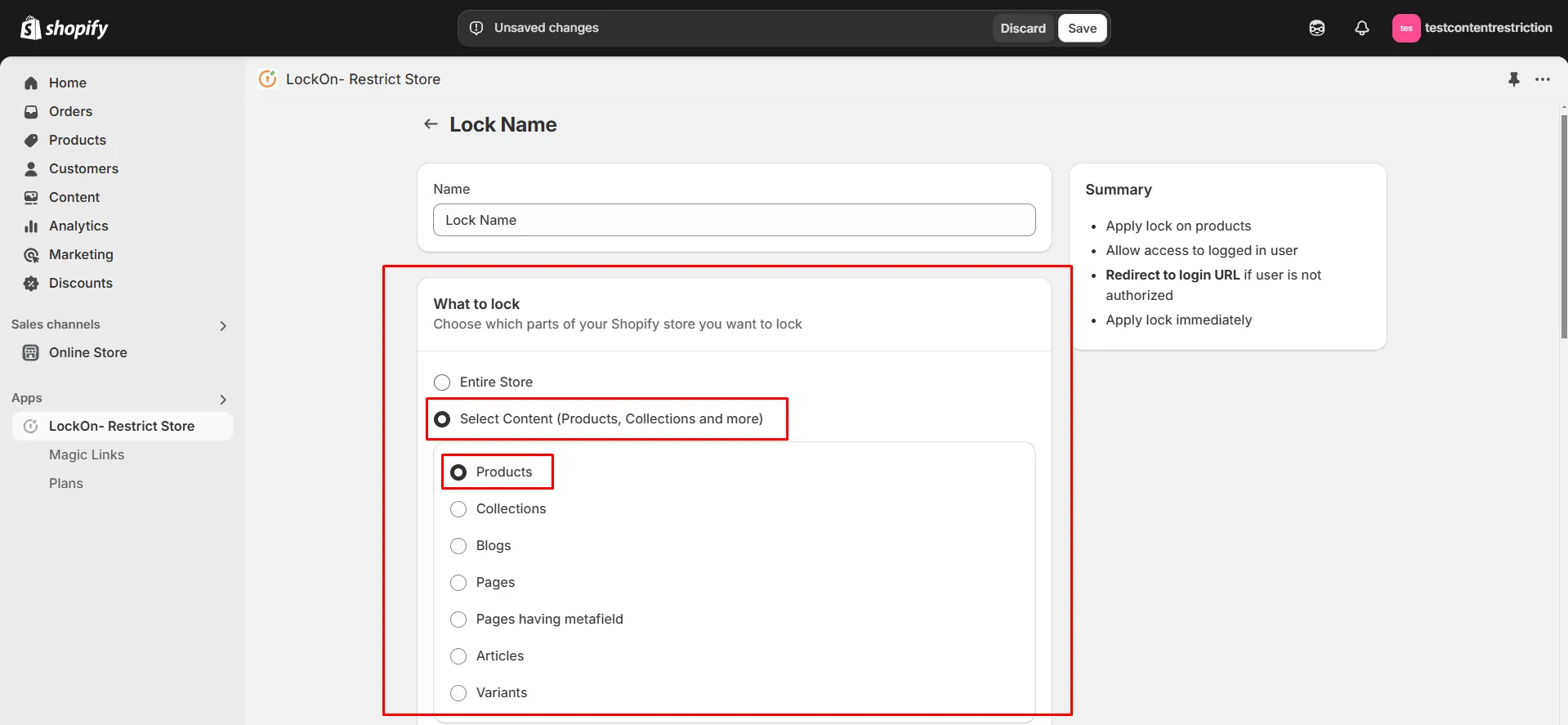Click the Orders inbox icon
The width and height of the screenshot is (1568, 725).
tap(31, 111)
